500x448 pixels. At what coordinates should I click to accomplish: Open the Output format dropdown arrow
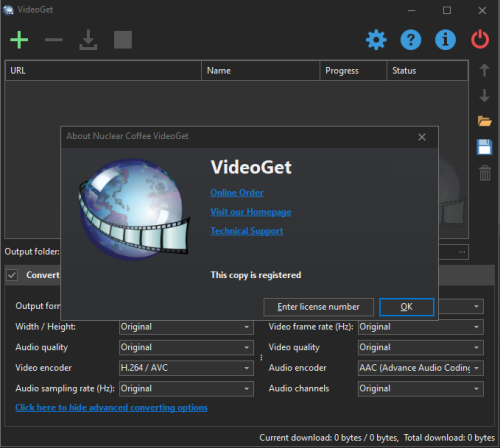tap(476, 306)
